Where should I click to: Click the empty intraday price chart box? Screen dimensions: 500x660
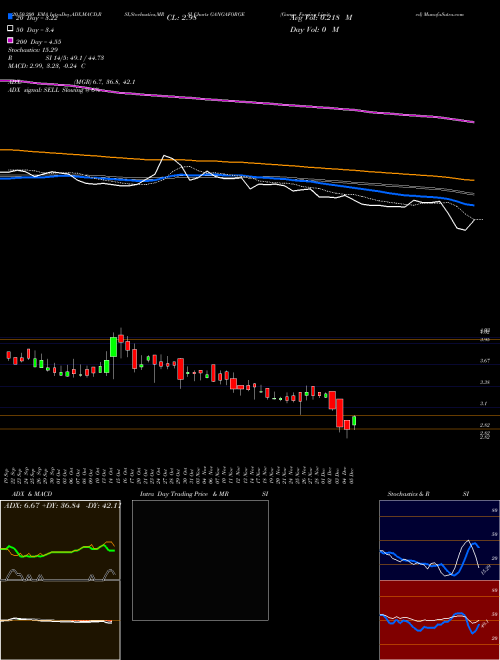[x=200, y=560]
